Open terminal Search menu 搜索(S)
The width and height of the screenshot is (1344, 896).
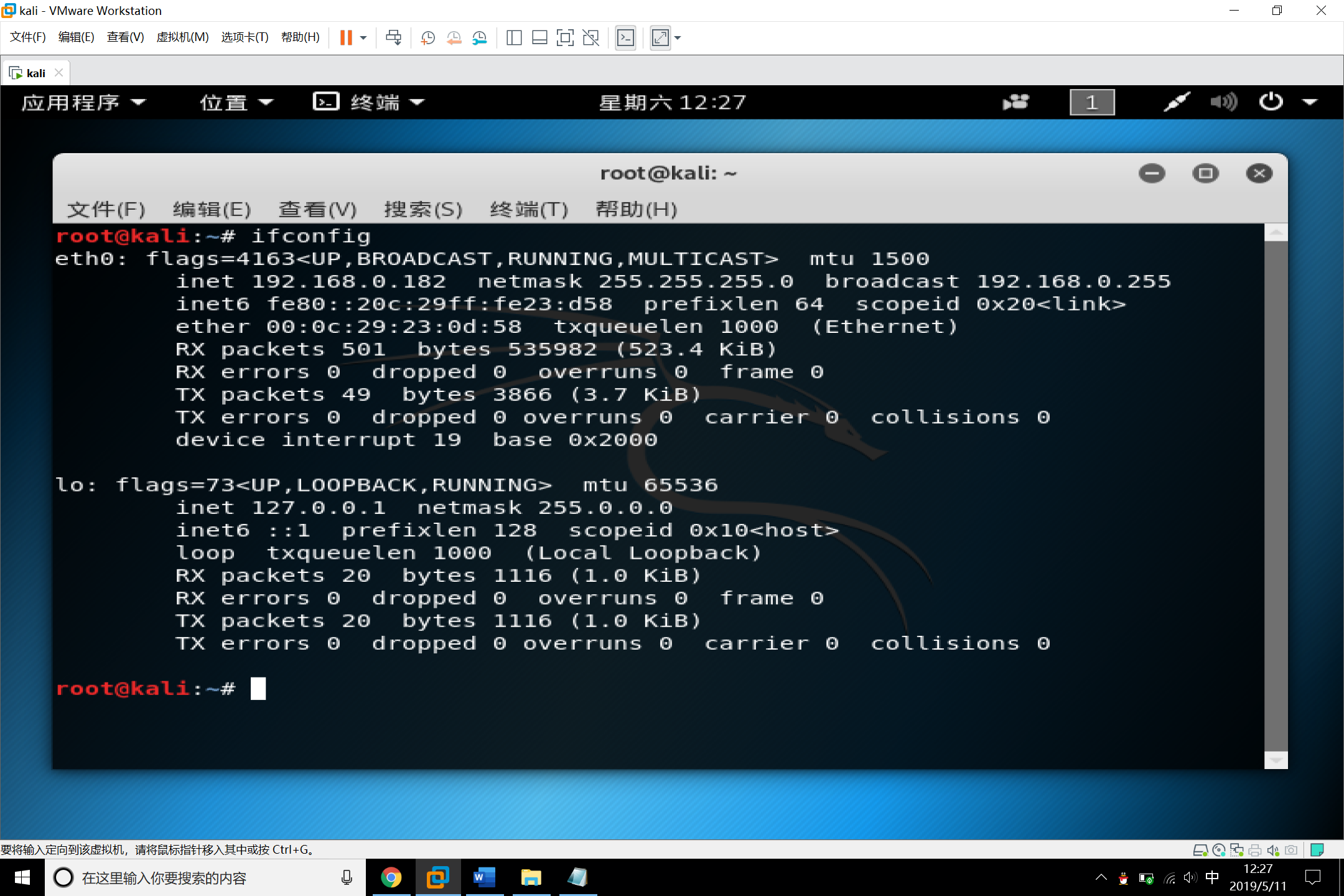(423, 209)
